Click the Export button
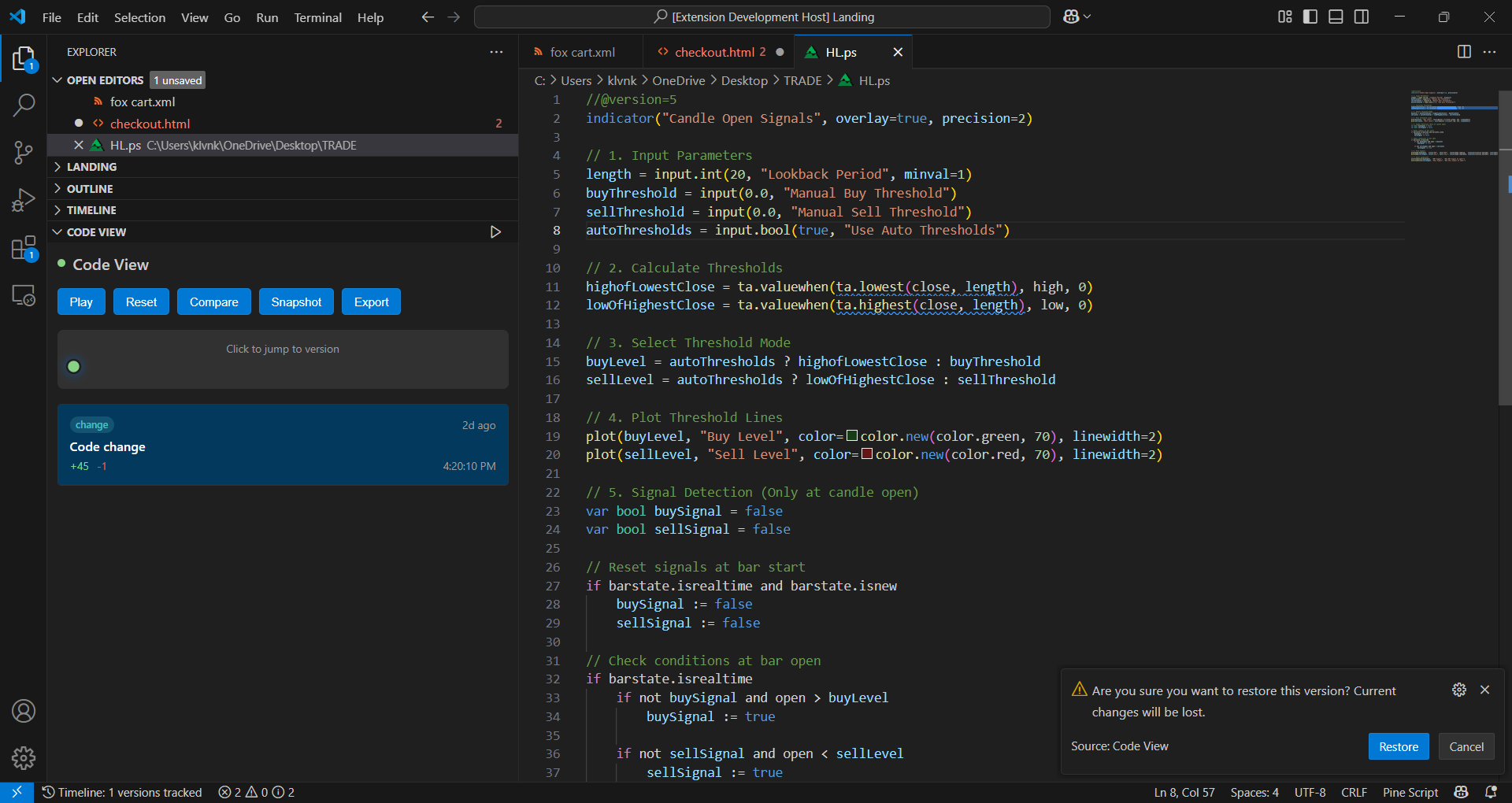Viewport: 1512px width, 803px height. tap(371, 302)
